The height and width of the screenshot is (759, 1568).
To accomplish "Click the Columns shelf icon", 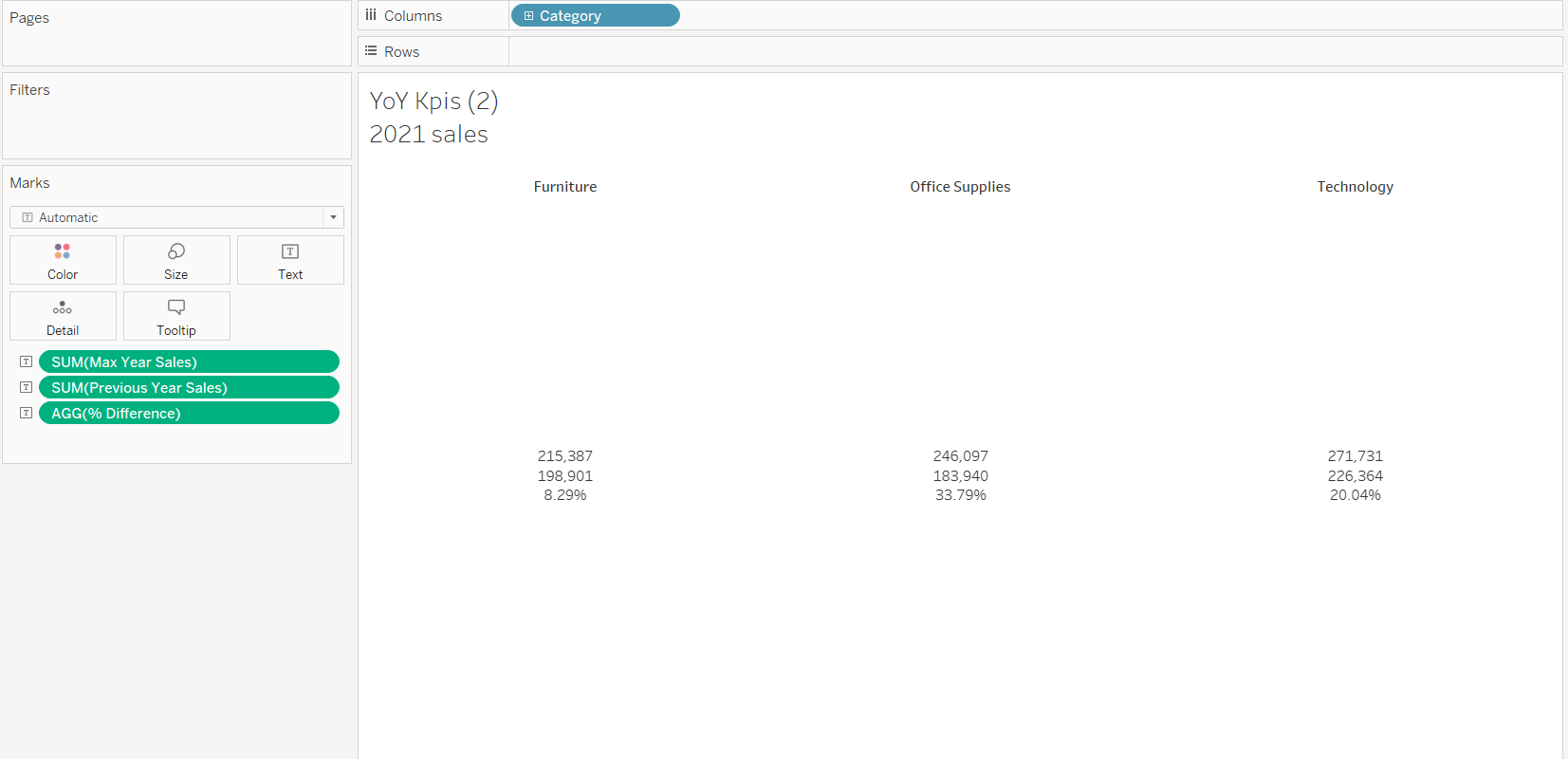I will coord(371,15).
